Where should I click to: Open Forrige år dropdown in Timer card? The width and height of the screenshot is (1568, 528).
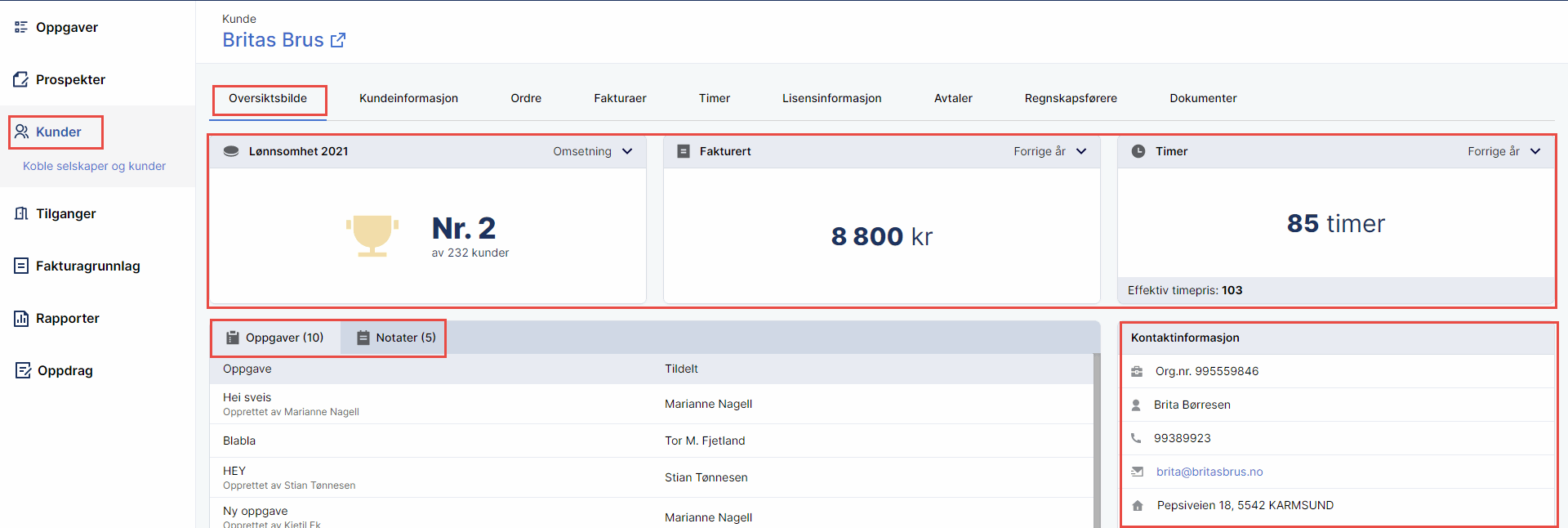click(1503, 151)
